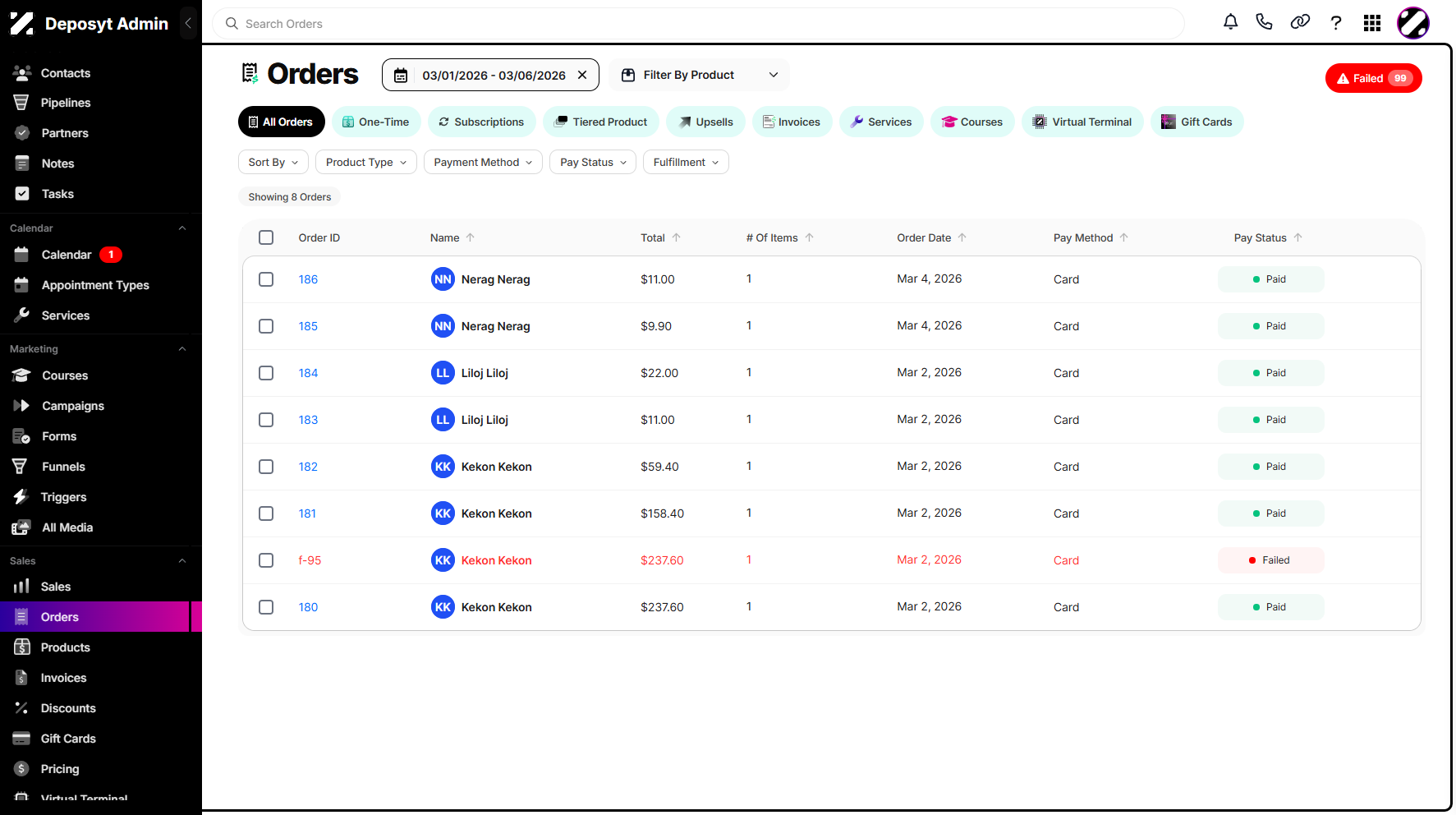Go to Products in the sidebar
Image resolution: width=1456 pixels, height=815 pixels.
(x=66, y=647)
